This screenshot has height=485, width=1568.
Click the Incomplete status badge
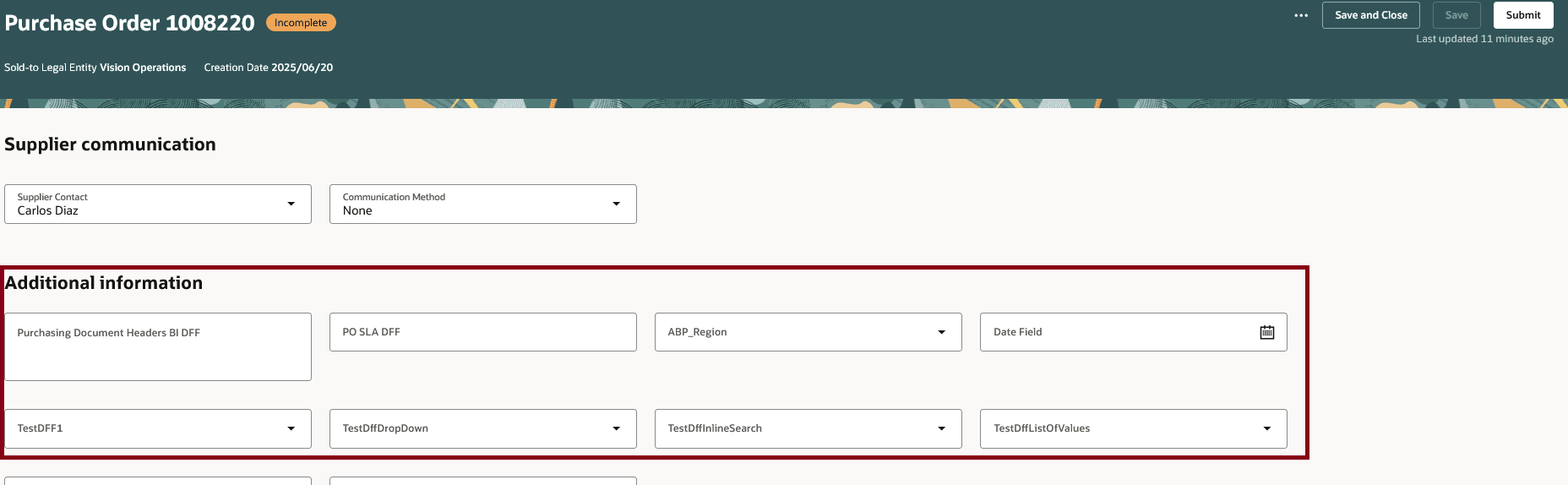(301, 23)
